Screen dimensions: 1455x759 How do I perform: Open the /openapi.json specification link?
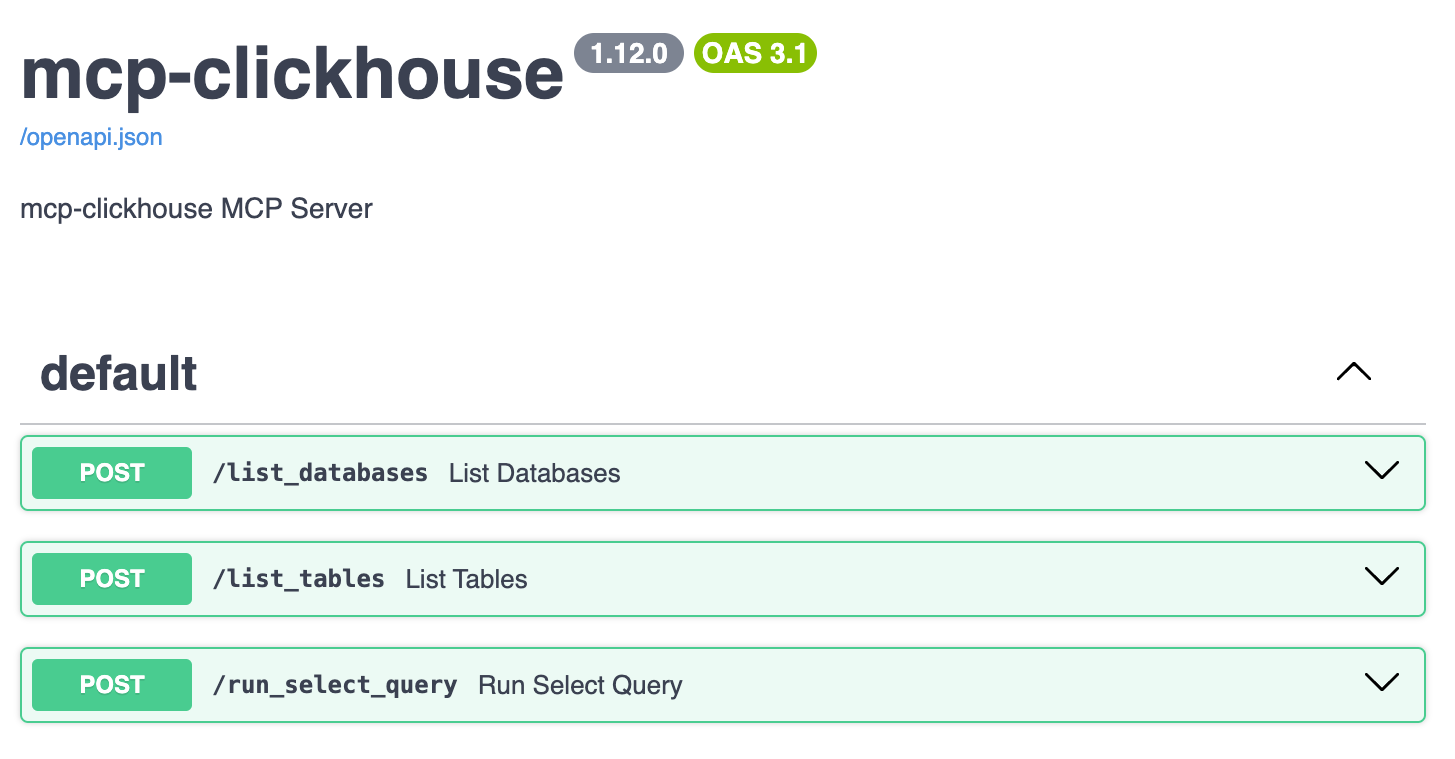(x=90, y=136)
